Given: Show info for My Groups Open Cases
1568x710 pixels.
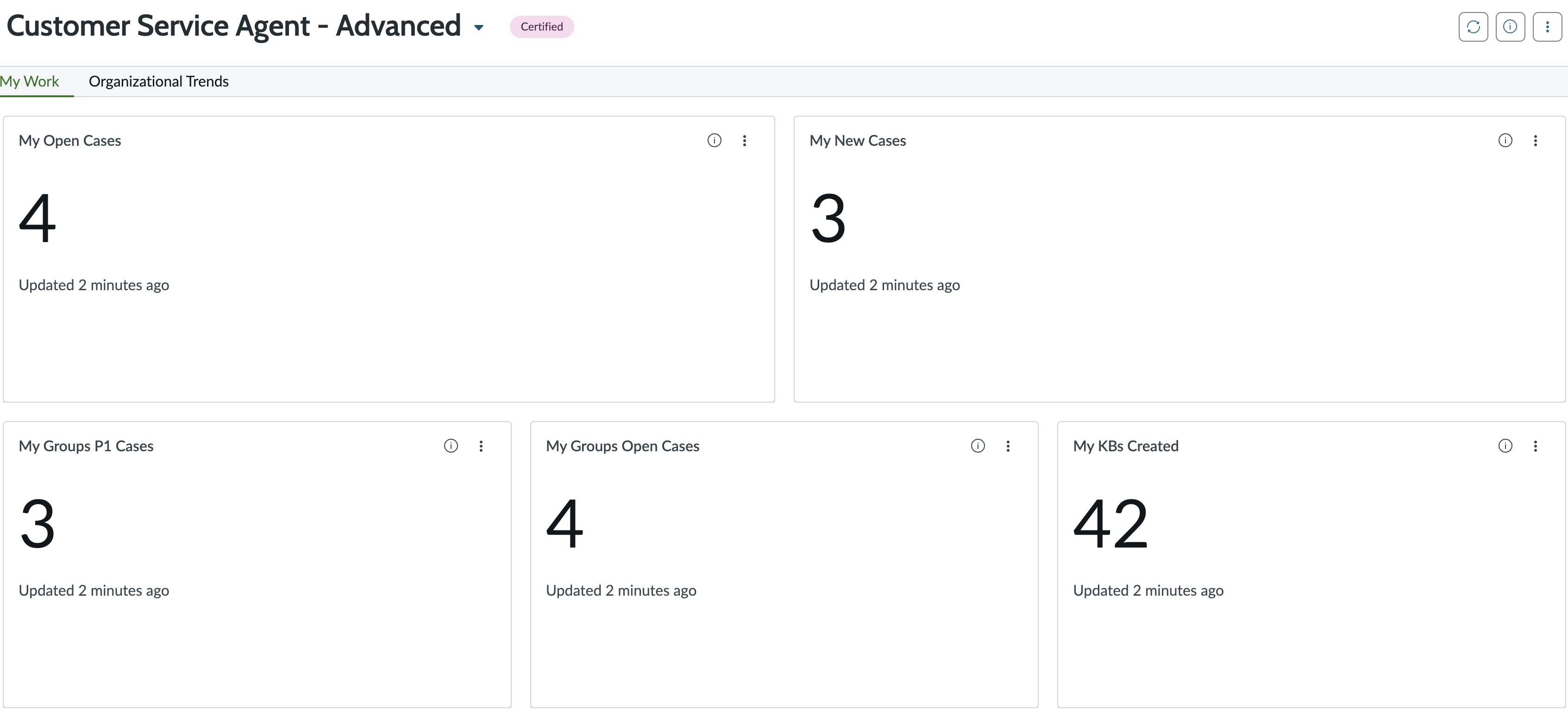Looking at the screenshot, I should (978, 446).
